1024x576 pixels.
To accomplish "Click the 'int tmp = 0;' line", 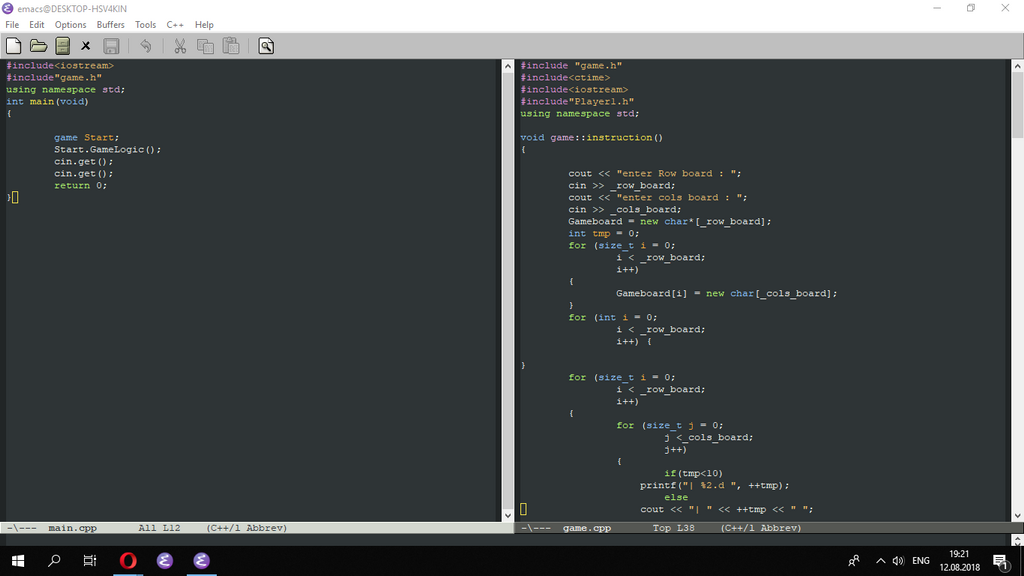I will pos(603,234).
